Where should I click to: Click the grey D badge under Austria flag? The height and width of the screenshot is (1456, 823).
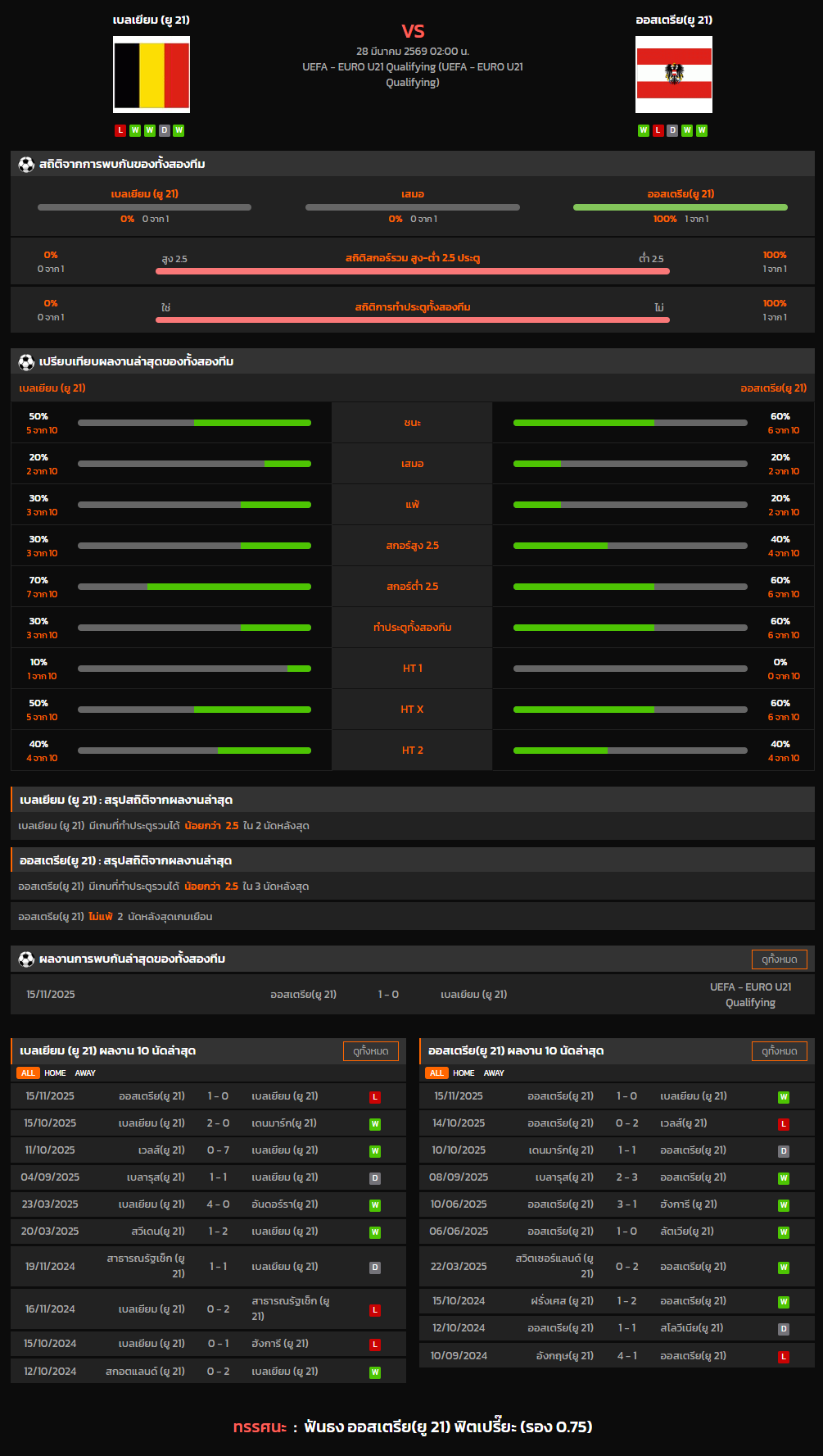click(672, 130)
